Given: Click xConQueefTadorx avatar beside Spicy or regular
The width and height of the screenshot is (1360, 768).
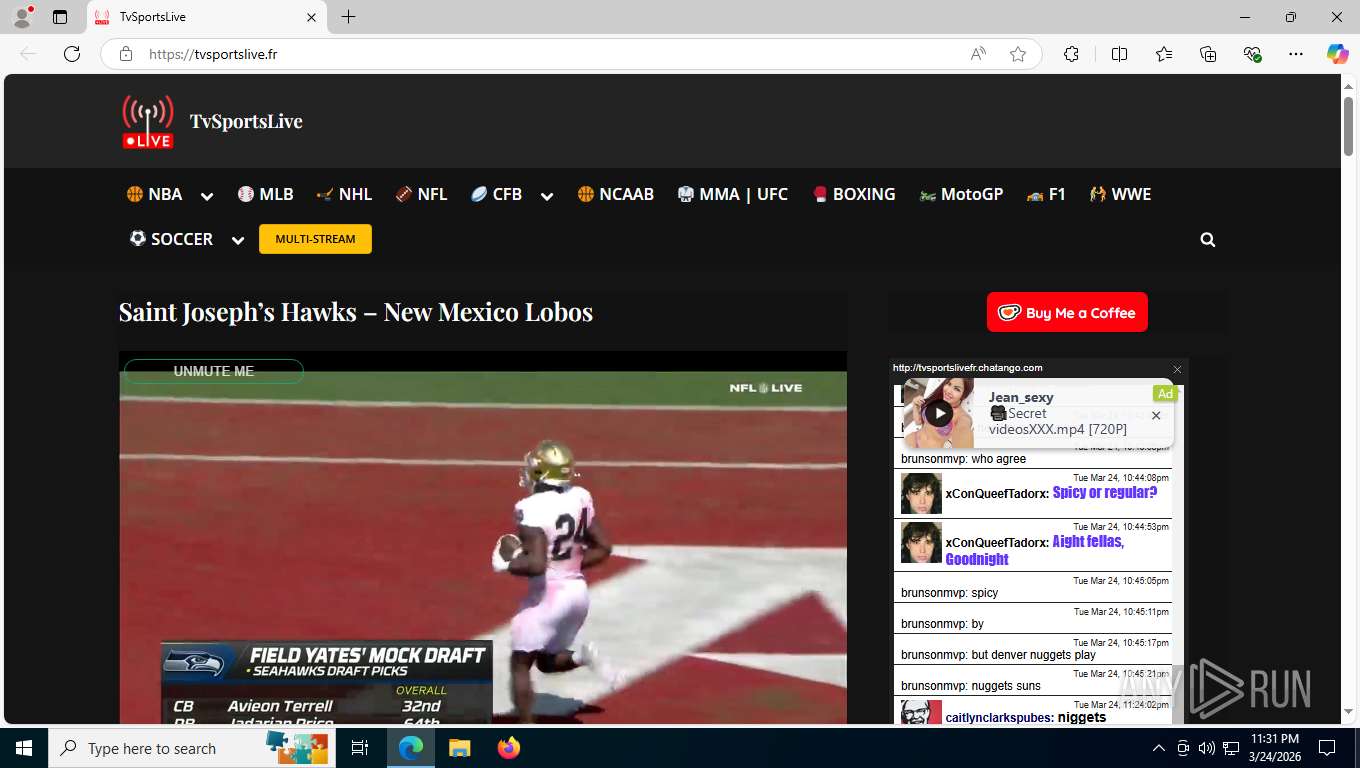Looking at the screenshot, I should (921, 493).
